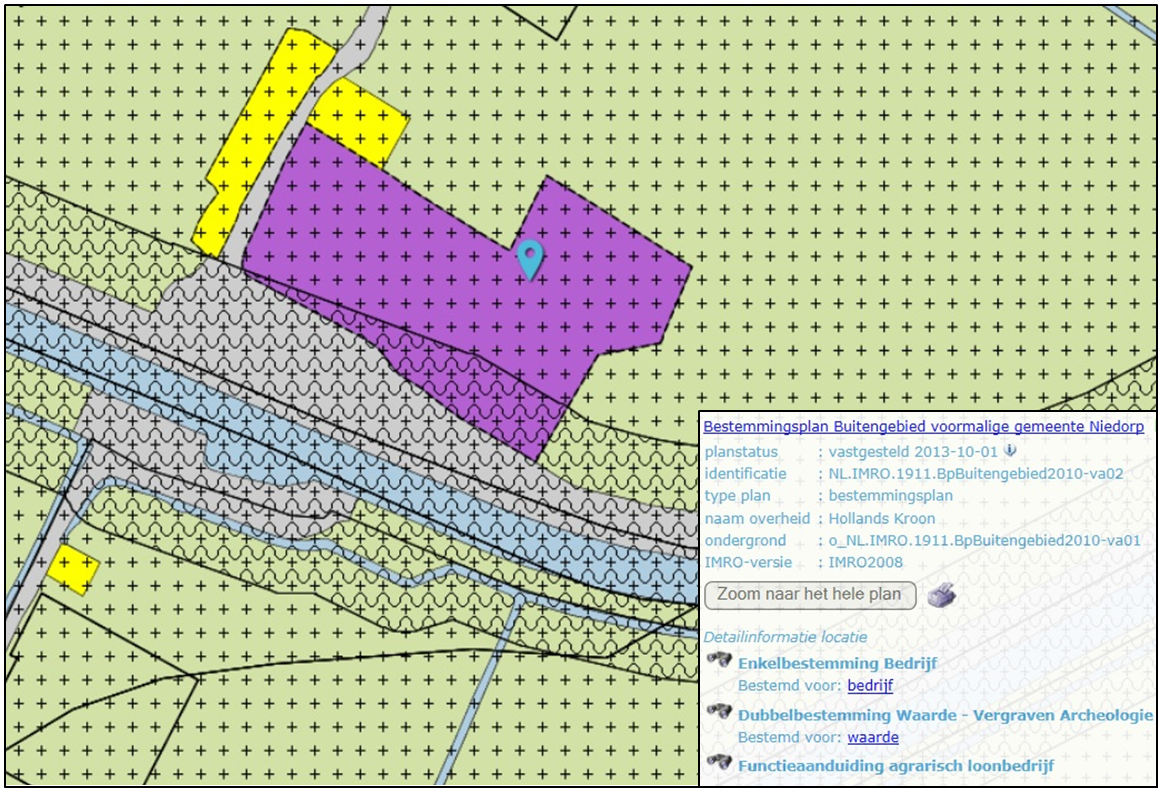Screen dimensions: 1162x792
Task: Click the small isolated yellow parcel
Action: pyautogui.click(x=73, y=569)
